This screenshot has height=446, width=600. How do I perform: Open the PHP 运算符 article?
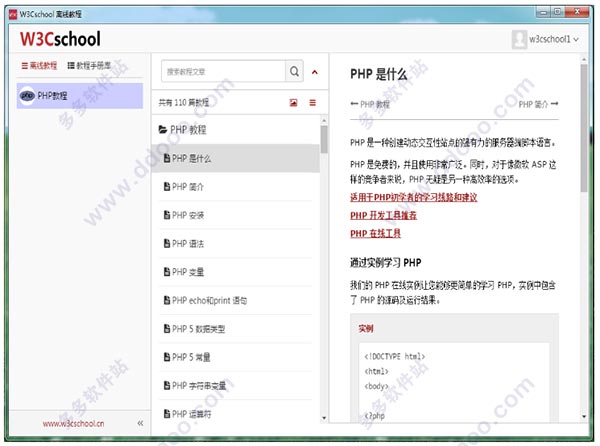(x=236, y=413)
